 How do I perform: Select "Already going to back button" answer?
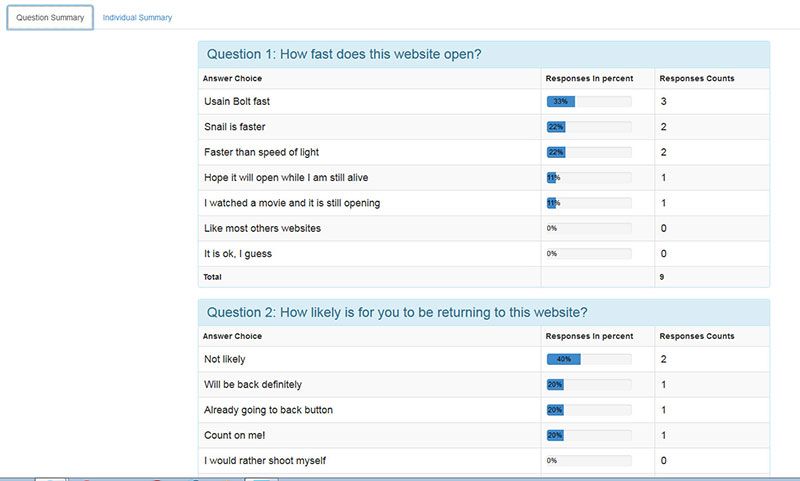click(267, 410)
